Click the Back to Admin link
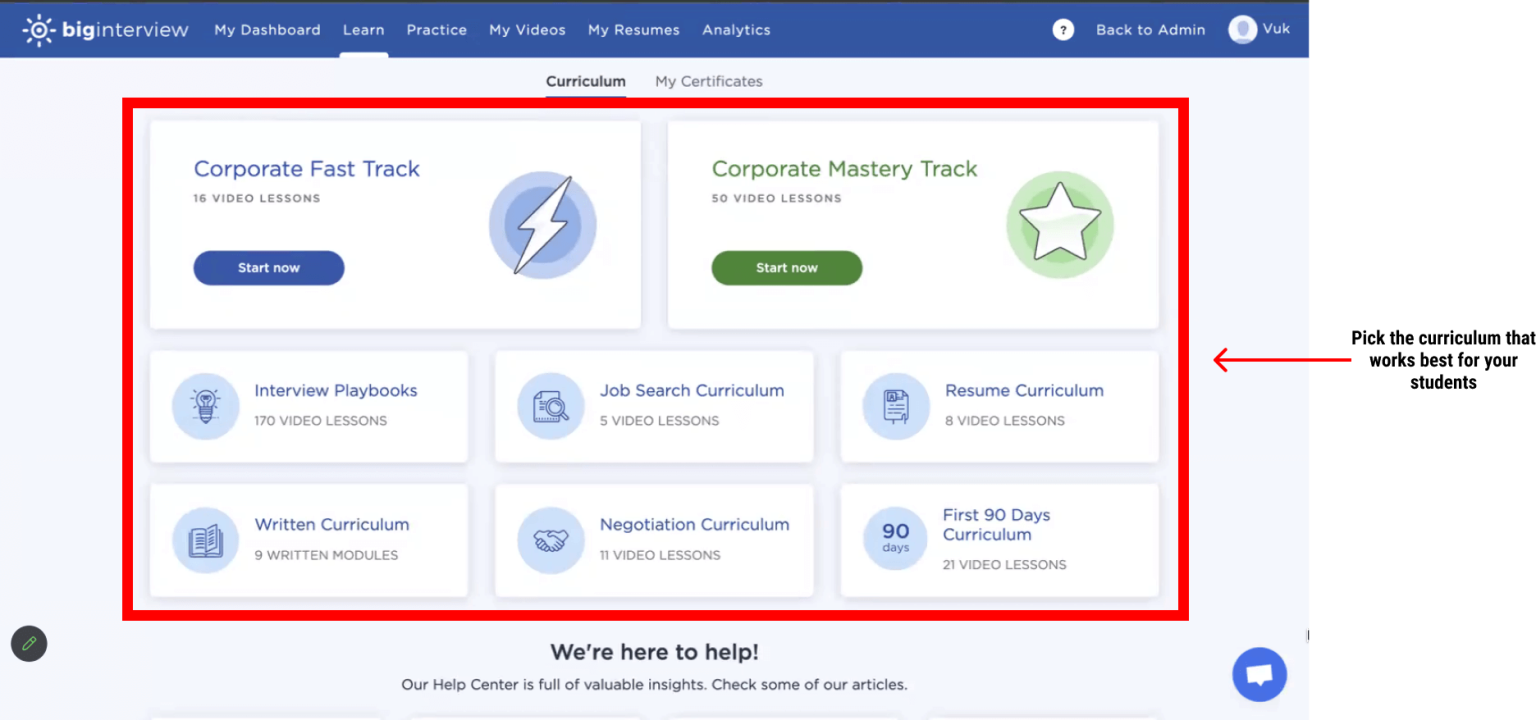 pyautogui.click(x=1150, y=30)
